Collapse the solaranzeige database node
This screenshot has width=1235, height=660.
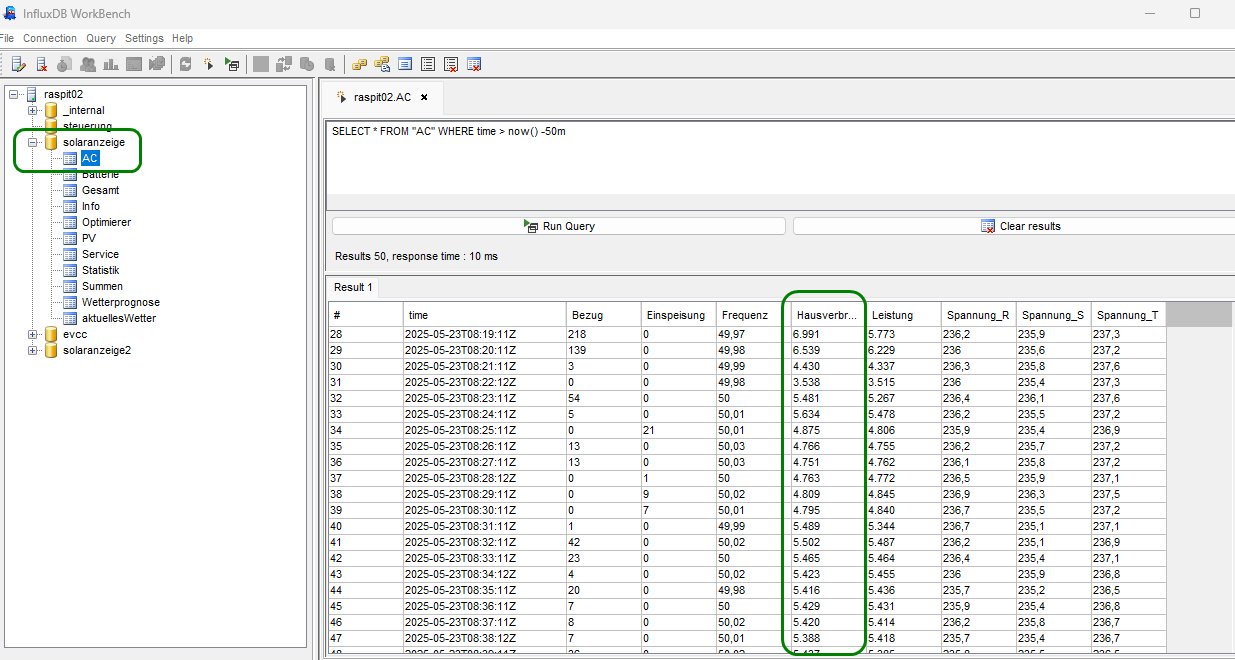point(32,142)
